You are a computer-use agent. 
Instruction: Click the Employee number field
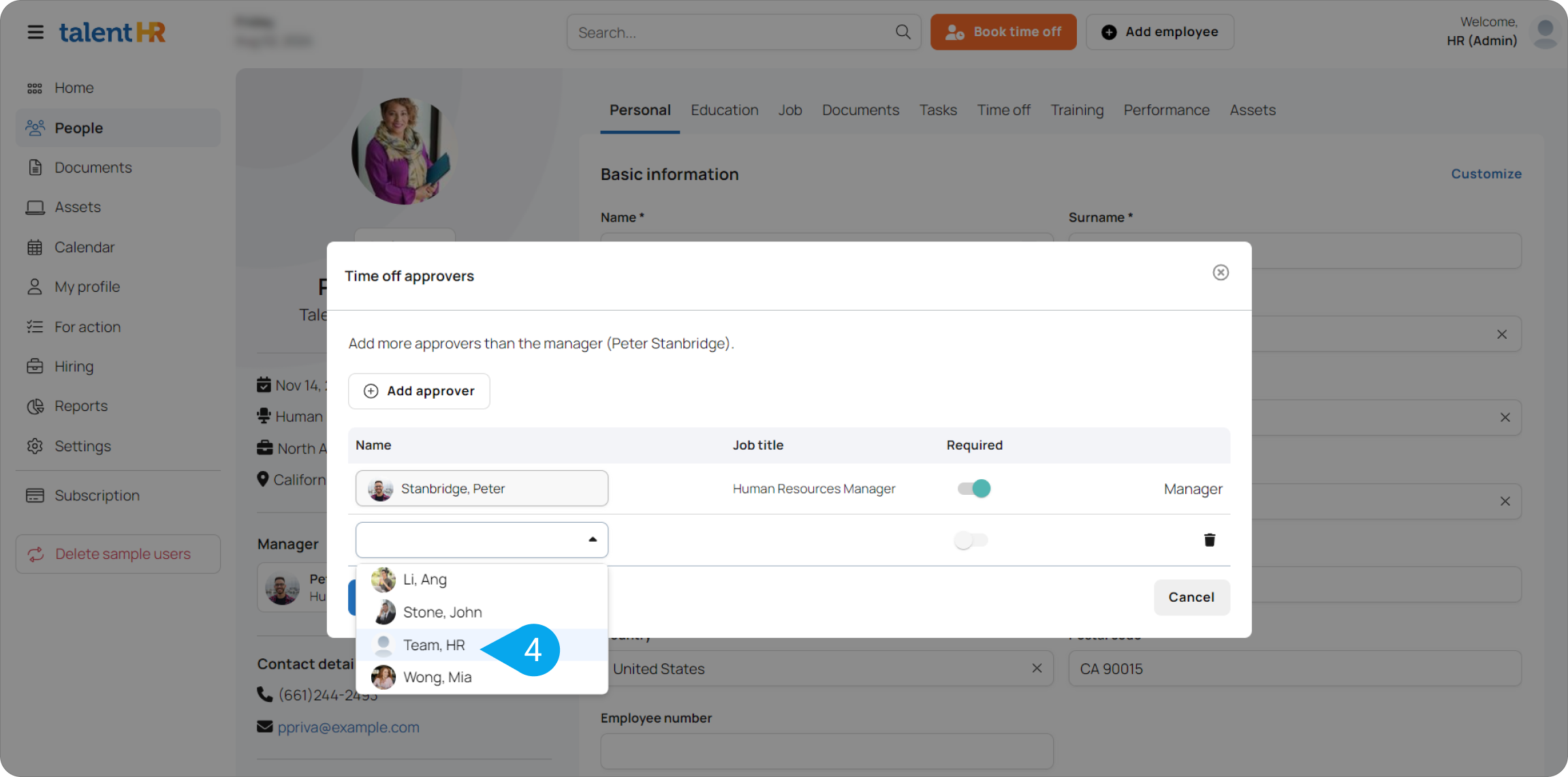coord(827,751)
